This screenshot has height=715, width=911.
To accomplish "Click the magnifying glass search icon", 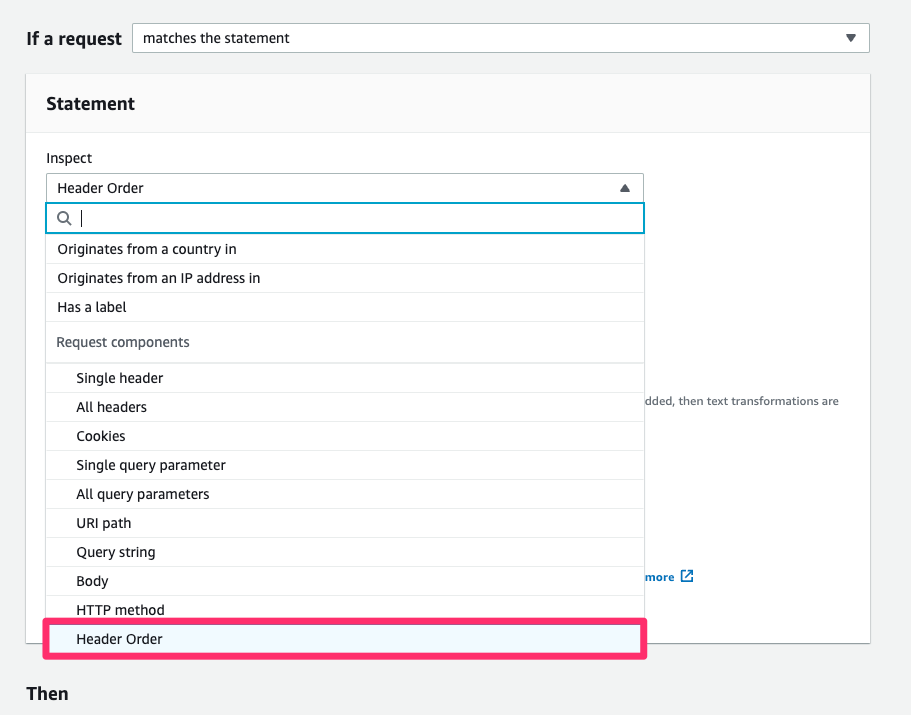I will point(63,218).
